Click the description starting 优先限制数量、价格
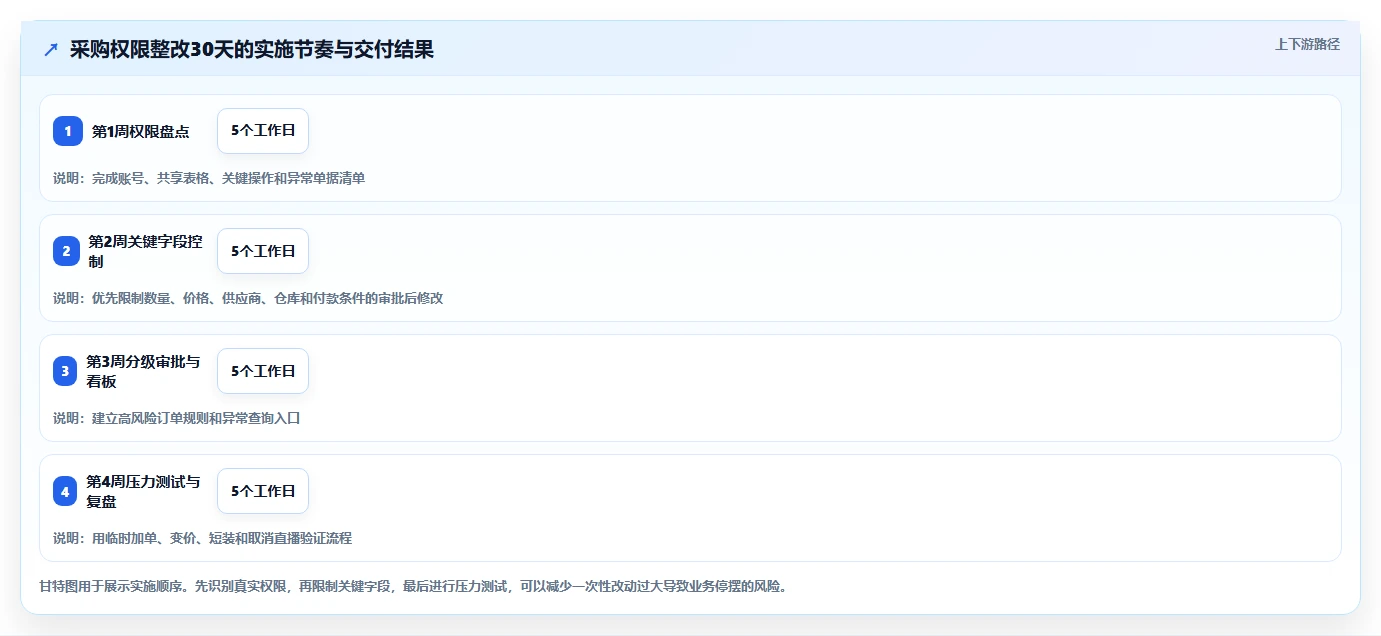 coord(248,298)
